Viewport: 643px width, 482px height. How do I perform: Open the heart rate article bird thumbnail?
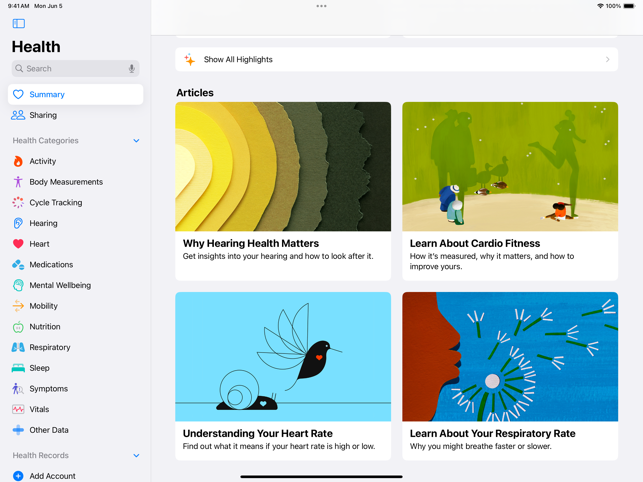pos(283,356)
